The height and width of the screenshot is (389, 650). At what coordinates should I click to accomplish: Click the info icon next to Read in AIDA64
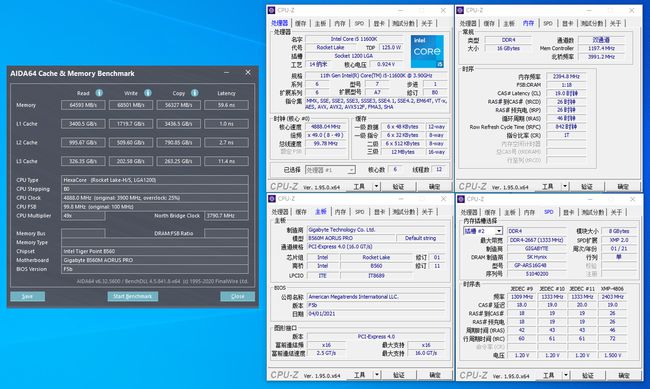click(99, 93)
